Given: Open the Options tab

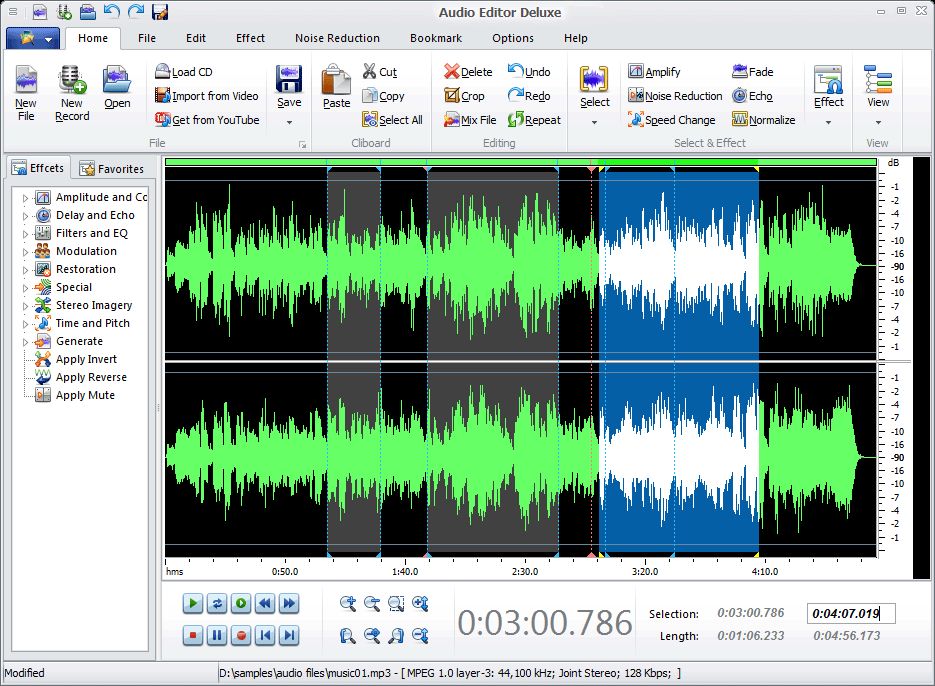Looking at the screenshot, I should pyautogui.click(x=513, y=38).
